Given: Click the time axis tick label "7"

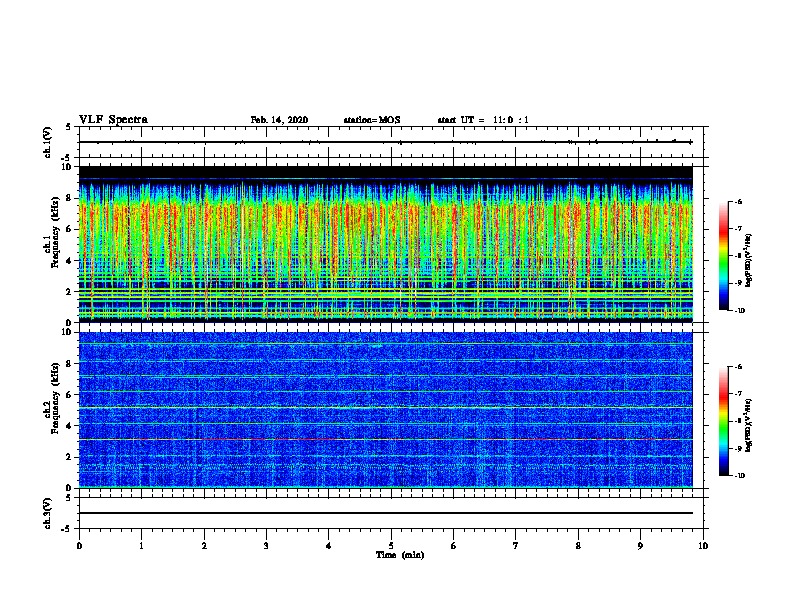Looking at the screenshot, I should (516, 545).
